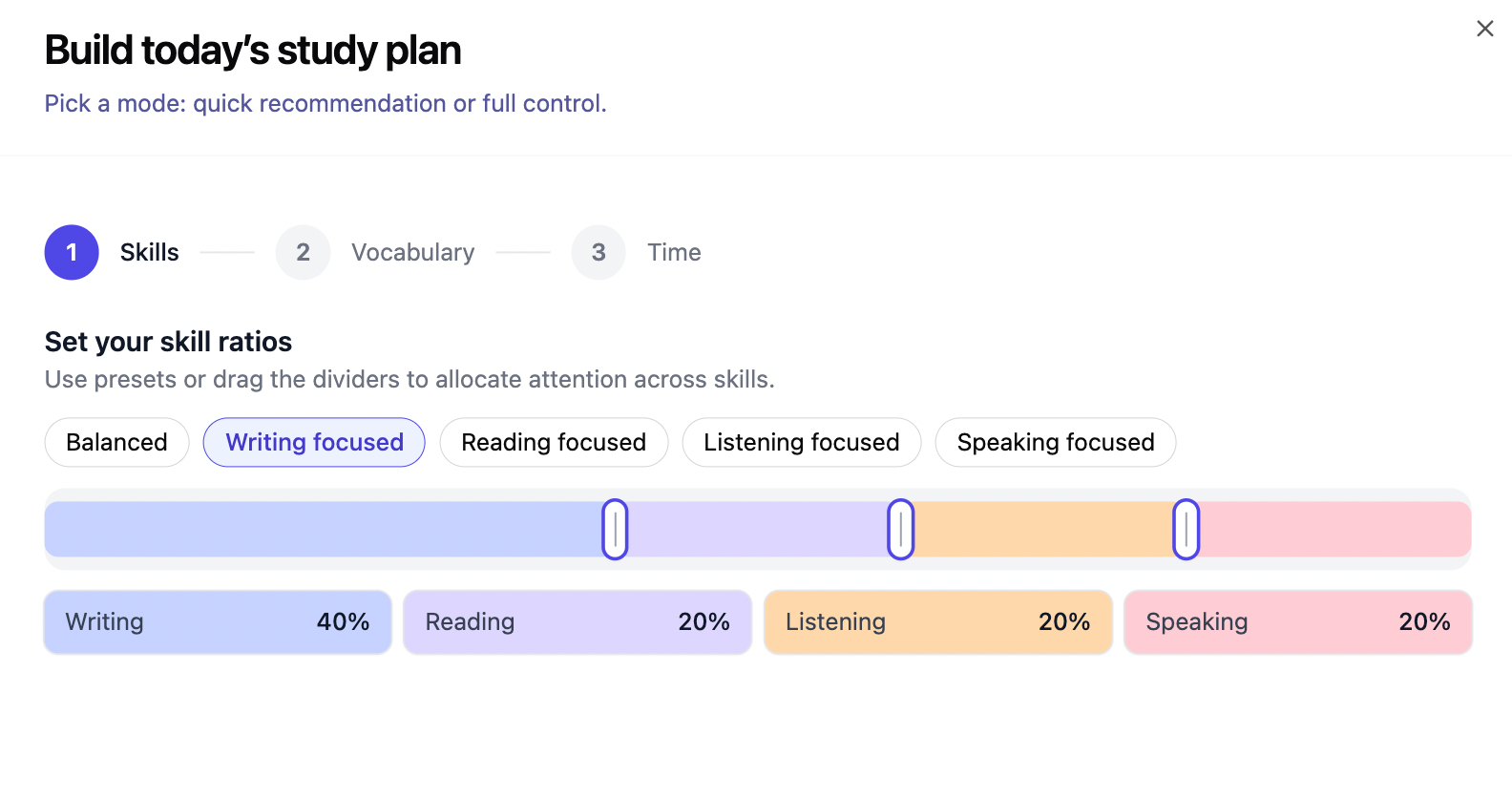Jump to step 3 number circle
1512x798 pixels.
598,252
